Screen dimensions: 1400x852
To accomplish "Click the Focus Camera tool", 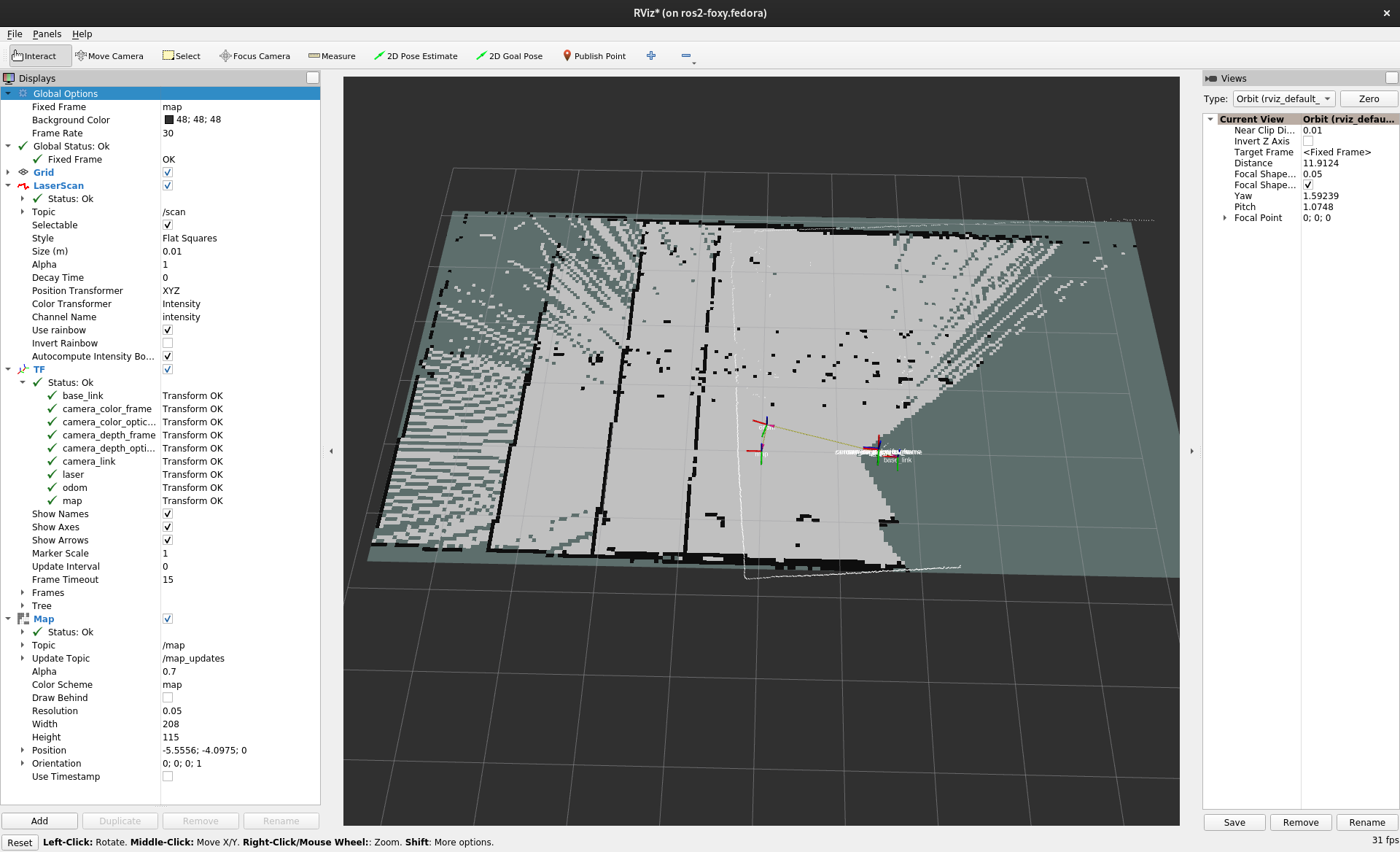I will (254, 55).
